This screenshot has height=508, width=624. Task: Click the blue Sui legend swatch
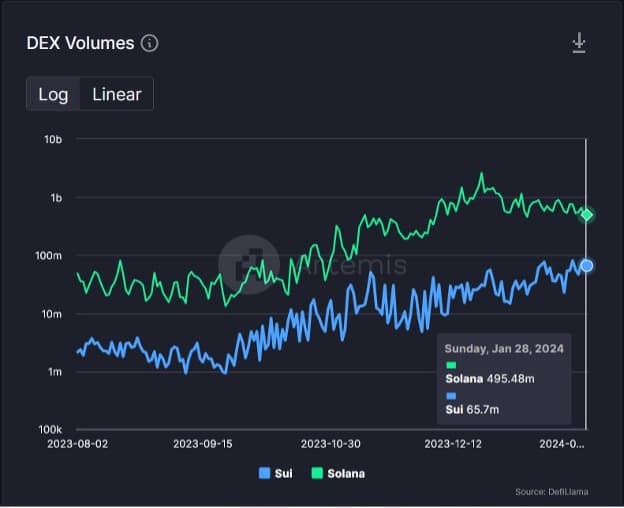click(x=264, y=473)
